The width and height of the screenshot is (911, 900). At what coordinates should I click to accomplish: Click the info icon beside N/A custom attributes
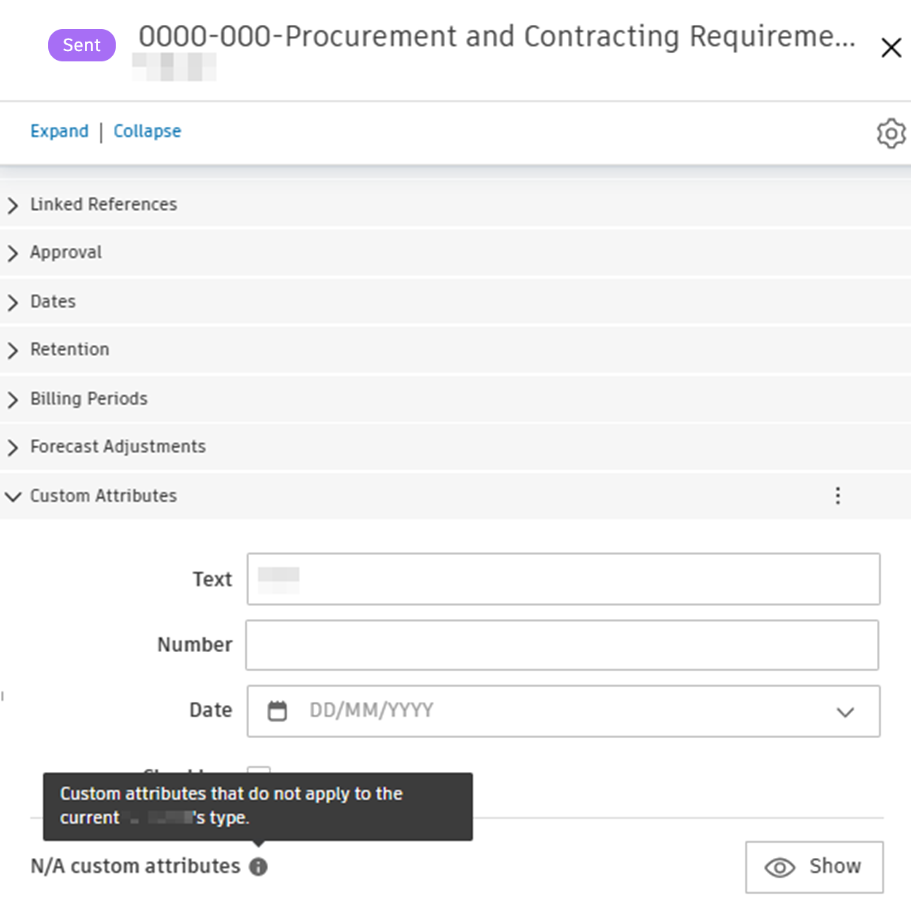pos(258,867)
